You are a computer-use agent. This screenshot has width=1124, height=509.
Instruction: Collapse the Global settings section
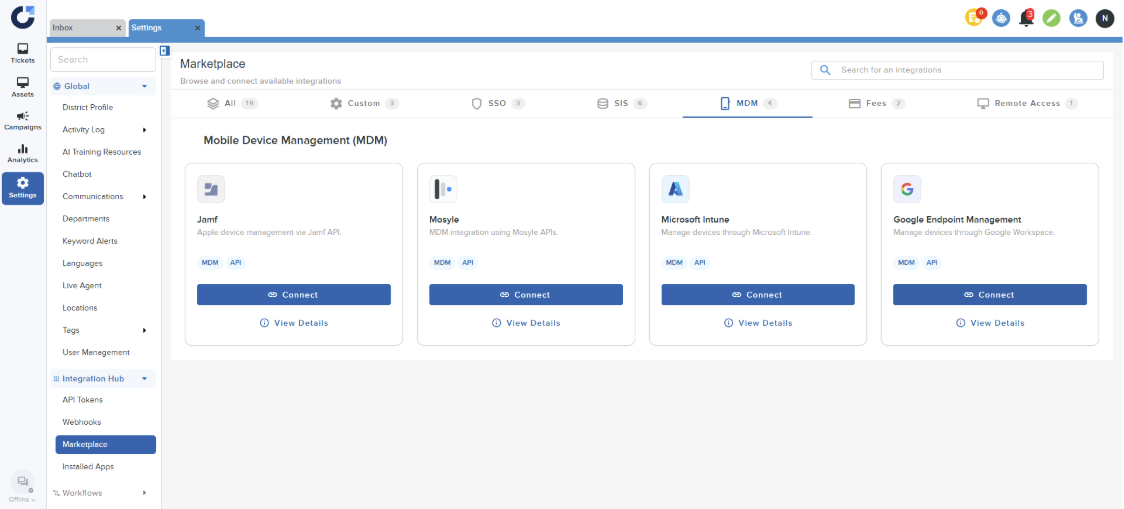click(144, 87)
